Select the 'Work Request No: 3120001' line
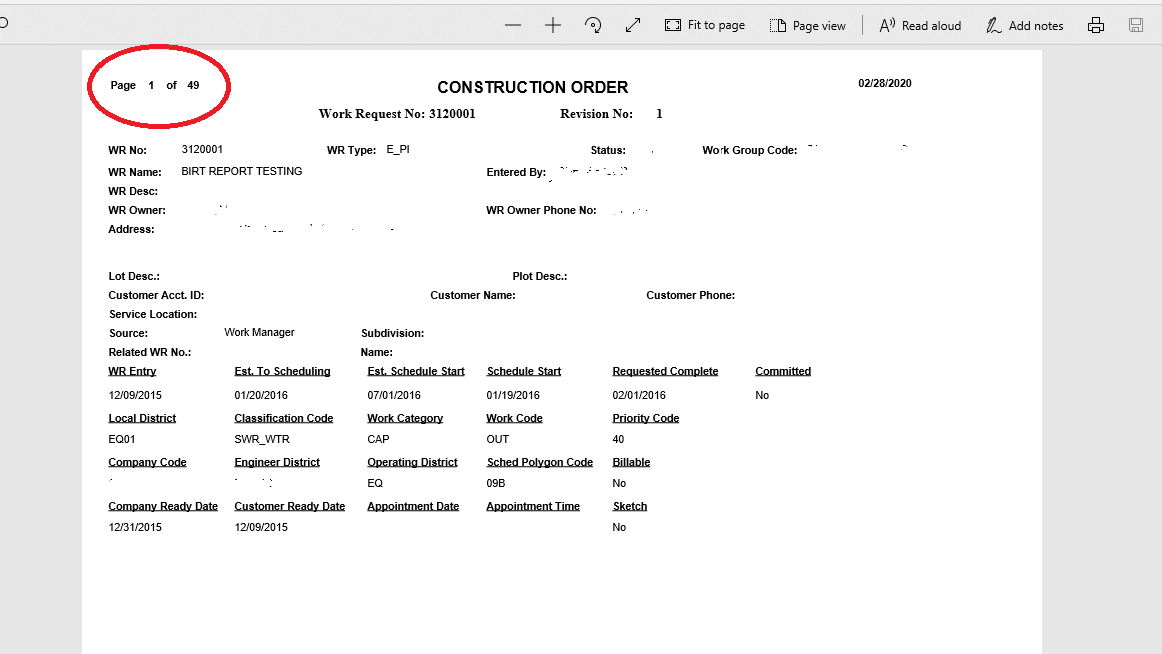Image resolution: width=1162 pixels, height=654 pixels. click(397, 114)
